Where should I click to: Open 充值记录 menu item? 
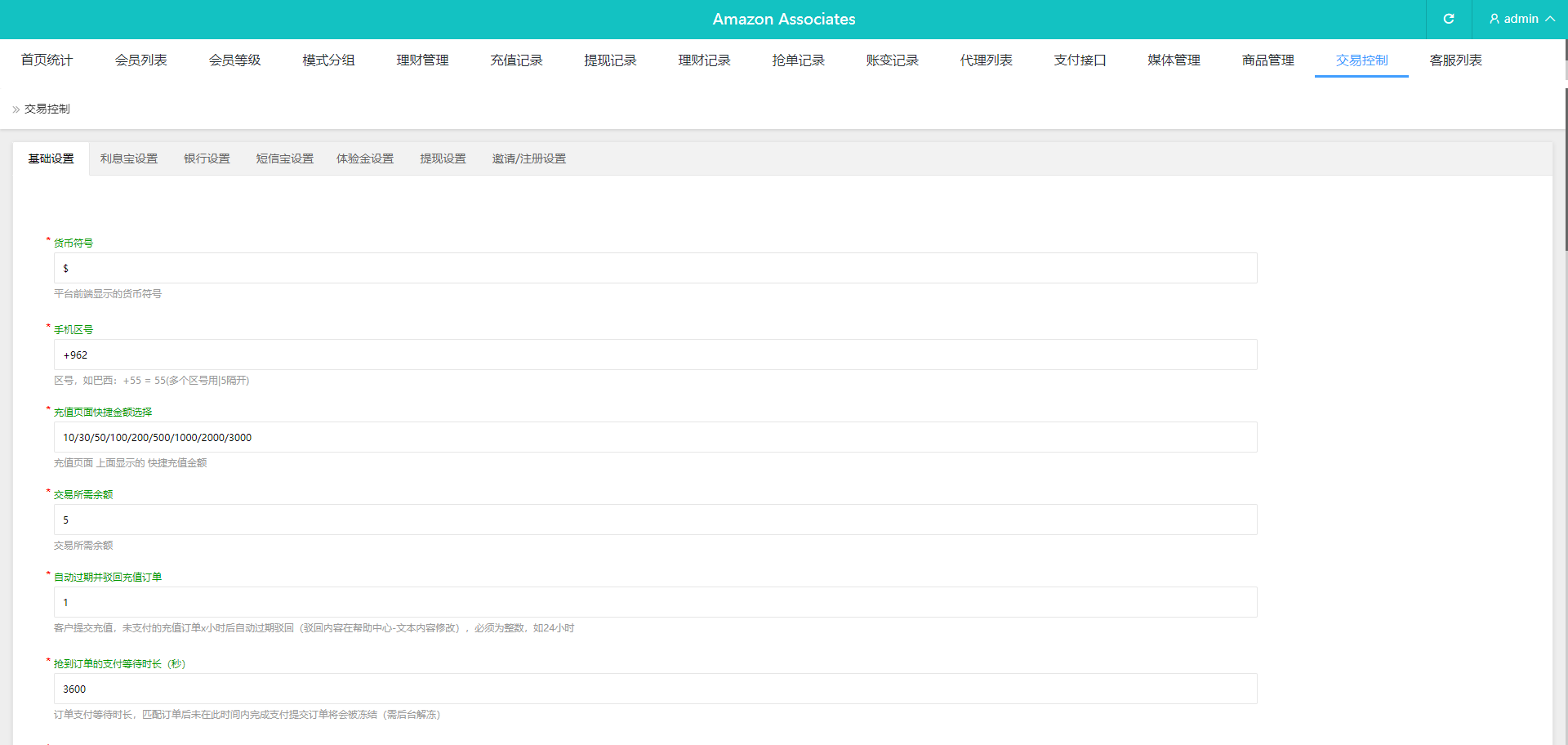click(516, 60)
